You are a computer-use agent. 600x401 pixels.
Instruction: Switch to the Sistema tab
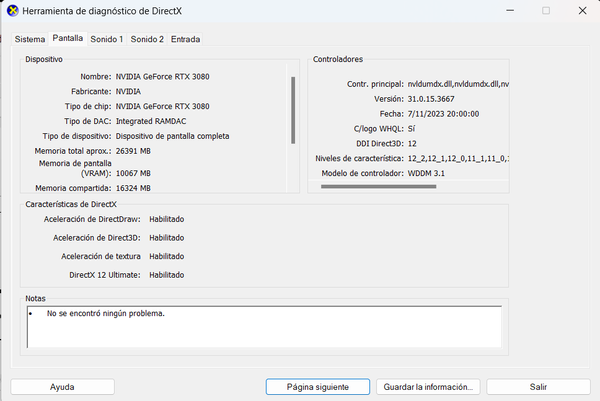(30, 39)
